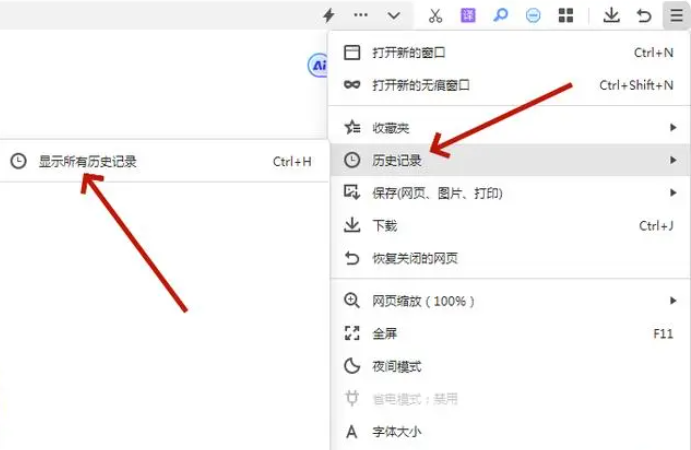Viewport: 691px width, 450px height.
Task: Click the save image icon in menu
Action: click(352, 192)
